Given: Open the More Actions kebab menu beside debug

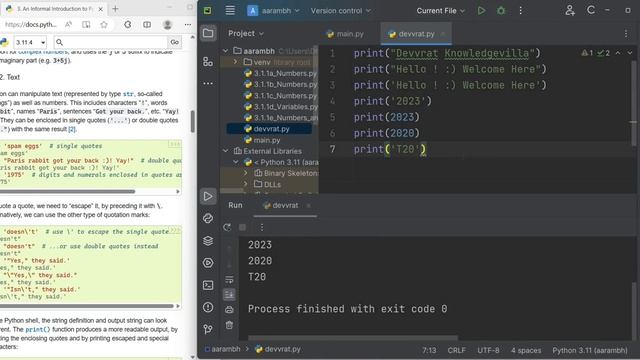Looking at the screenshot, I should (520, 11).
